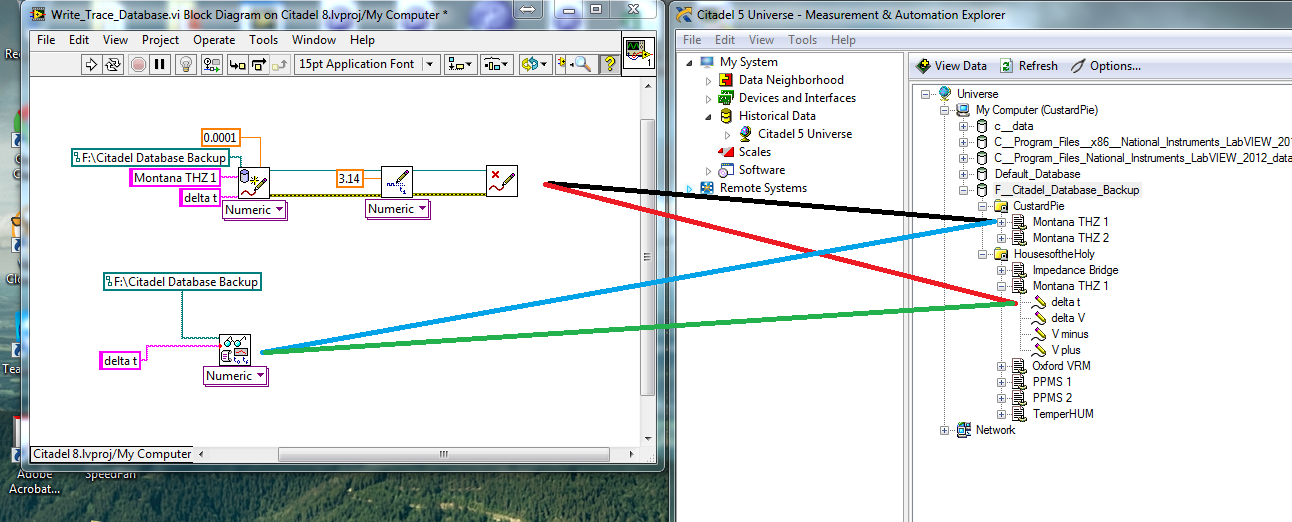
Task: Select Devices and Interfaces tree item
Action: 797,98
